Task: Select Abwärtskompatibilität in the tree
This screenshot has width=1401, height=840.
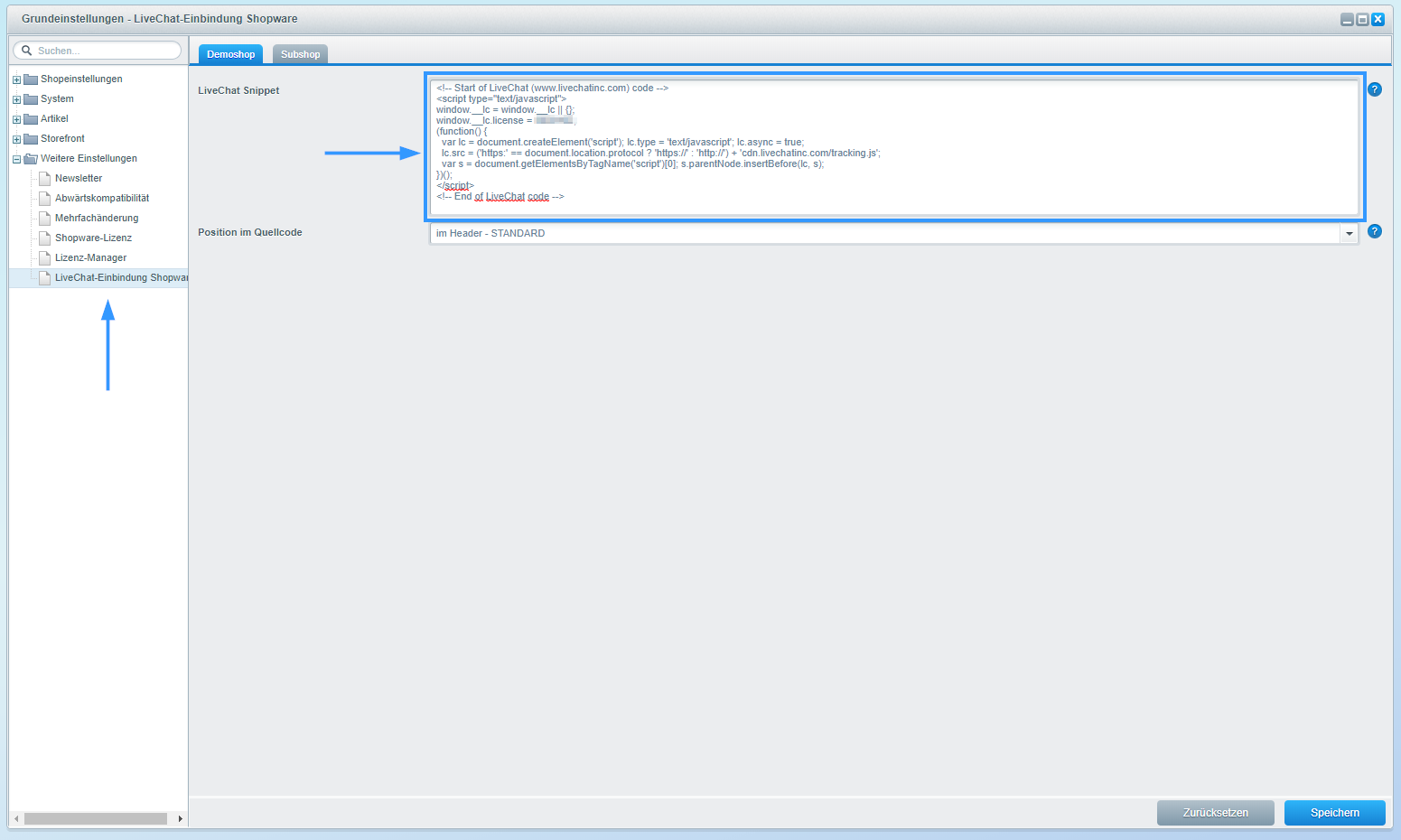Action: [102, 198]
